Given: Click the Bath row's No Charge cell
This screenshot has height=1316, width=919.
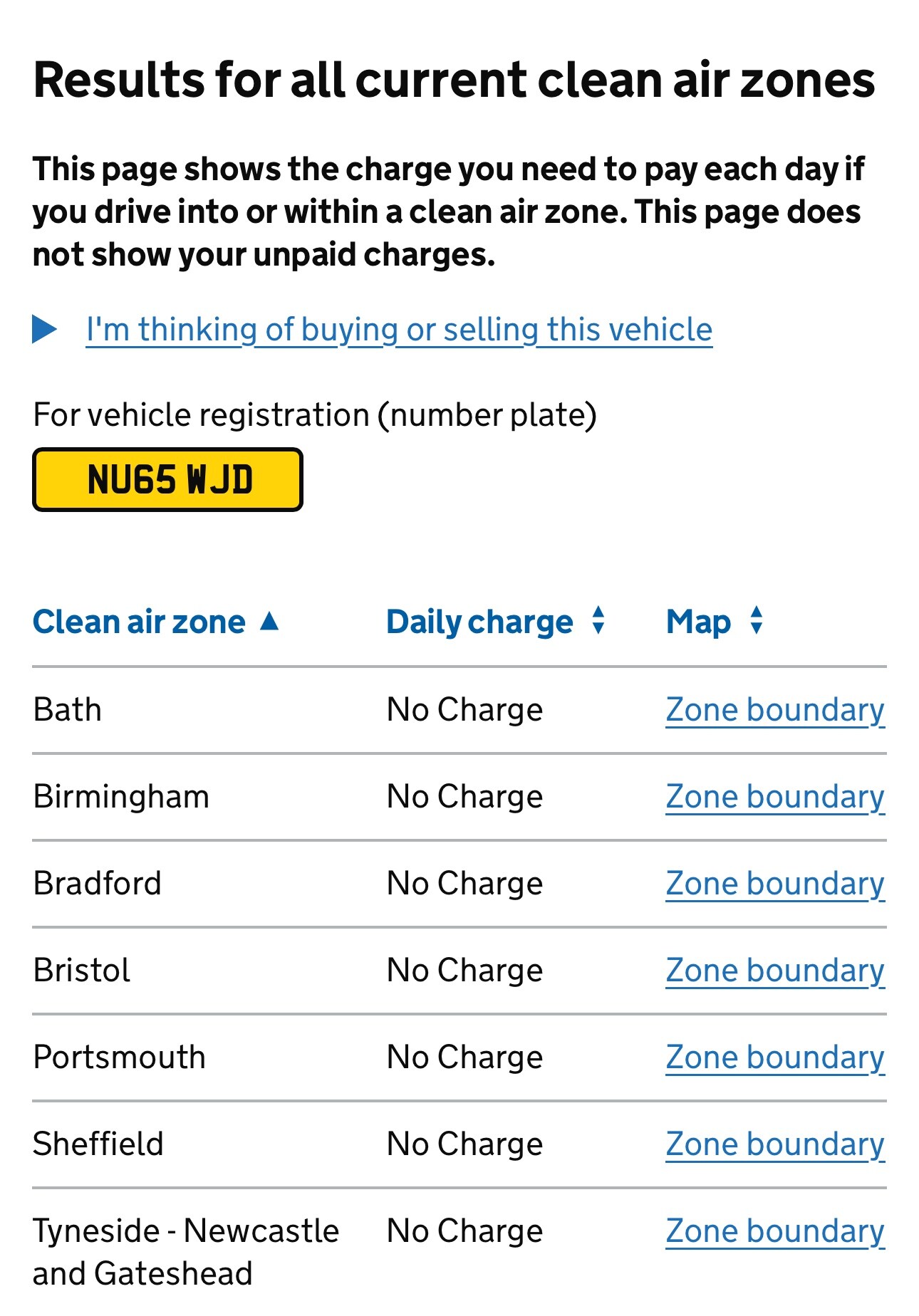Looking at the screenshot, I should (464, 710).
